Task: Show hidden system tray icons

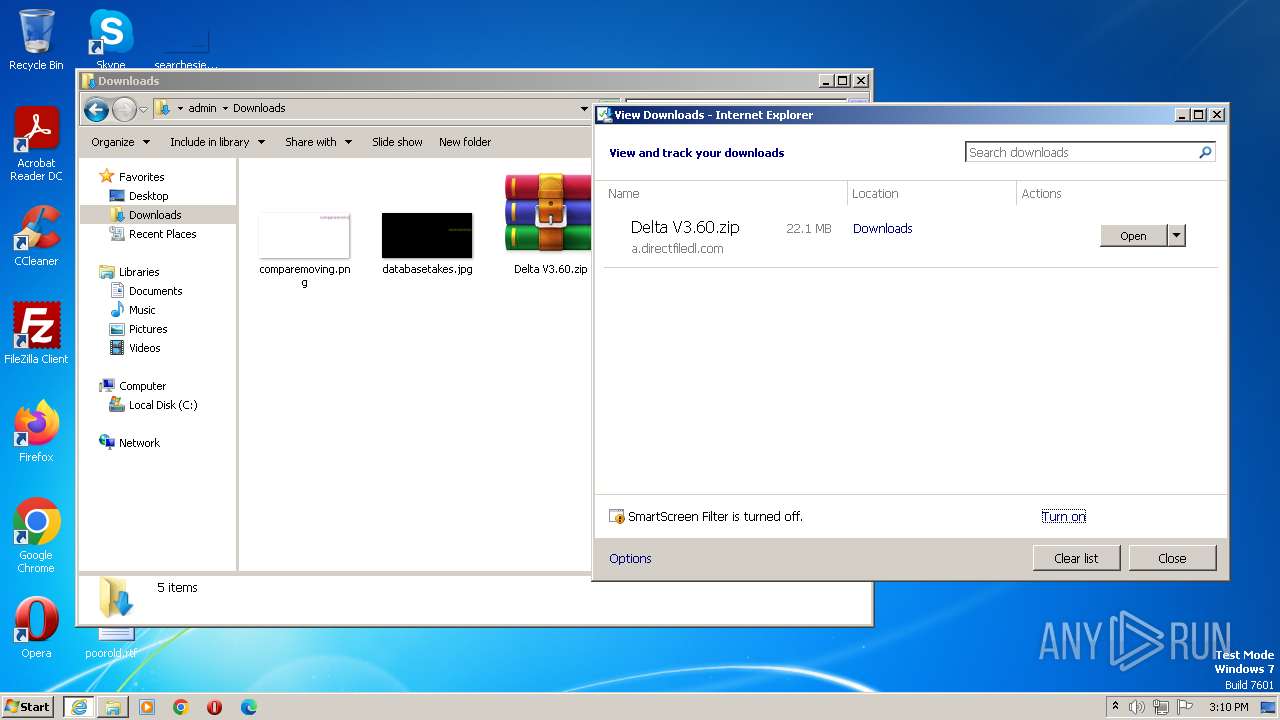Action: [x=1115, y=706]
